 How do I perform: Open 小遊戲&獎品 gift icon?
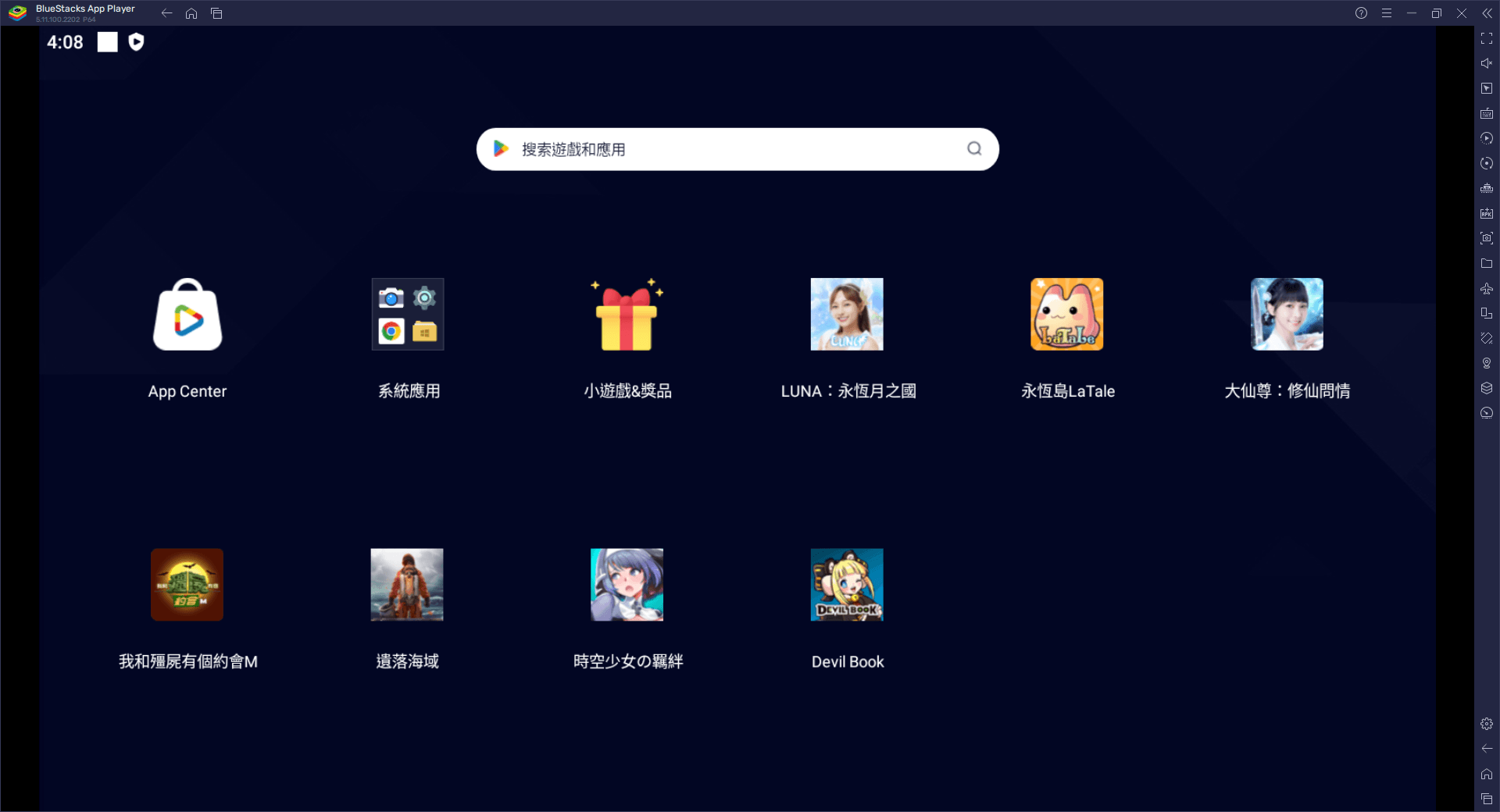pyautogui.click(x=627, y=315)
